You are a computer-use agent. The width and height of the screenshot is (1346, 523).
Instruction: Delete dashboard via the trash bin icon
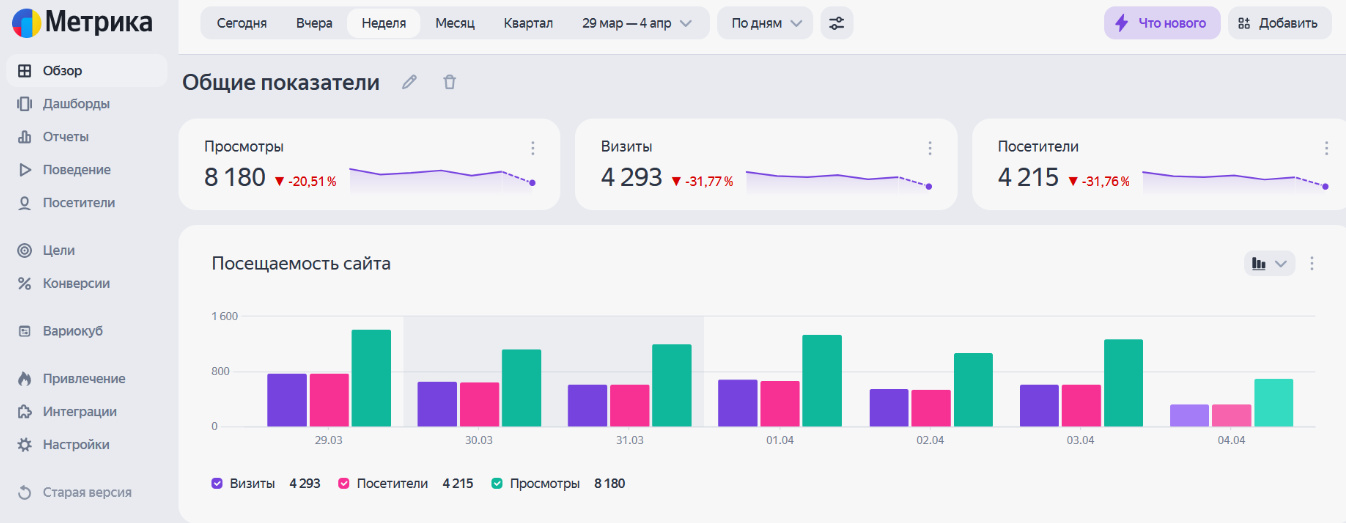449,82
